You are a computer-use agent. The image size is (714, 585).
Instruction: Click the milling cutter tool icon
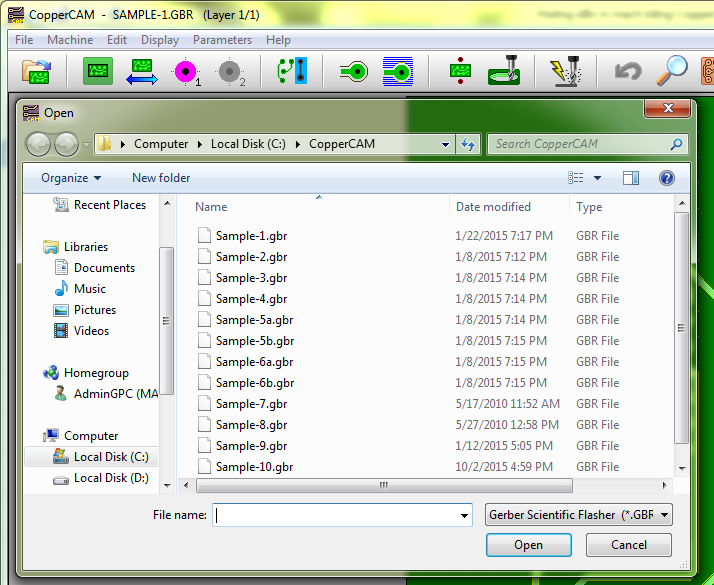(x=504, y=71)
